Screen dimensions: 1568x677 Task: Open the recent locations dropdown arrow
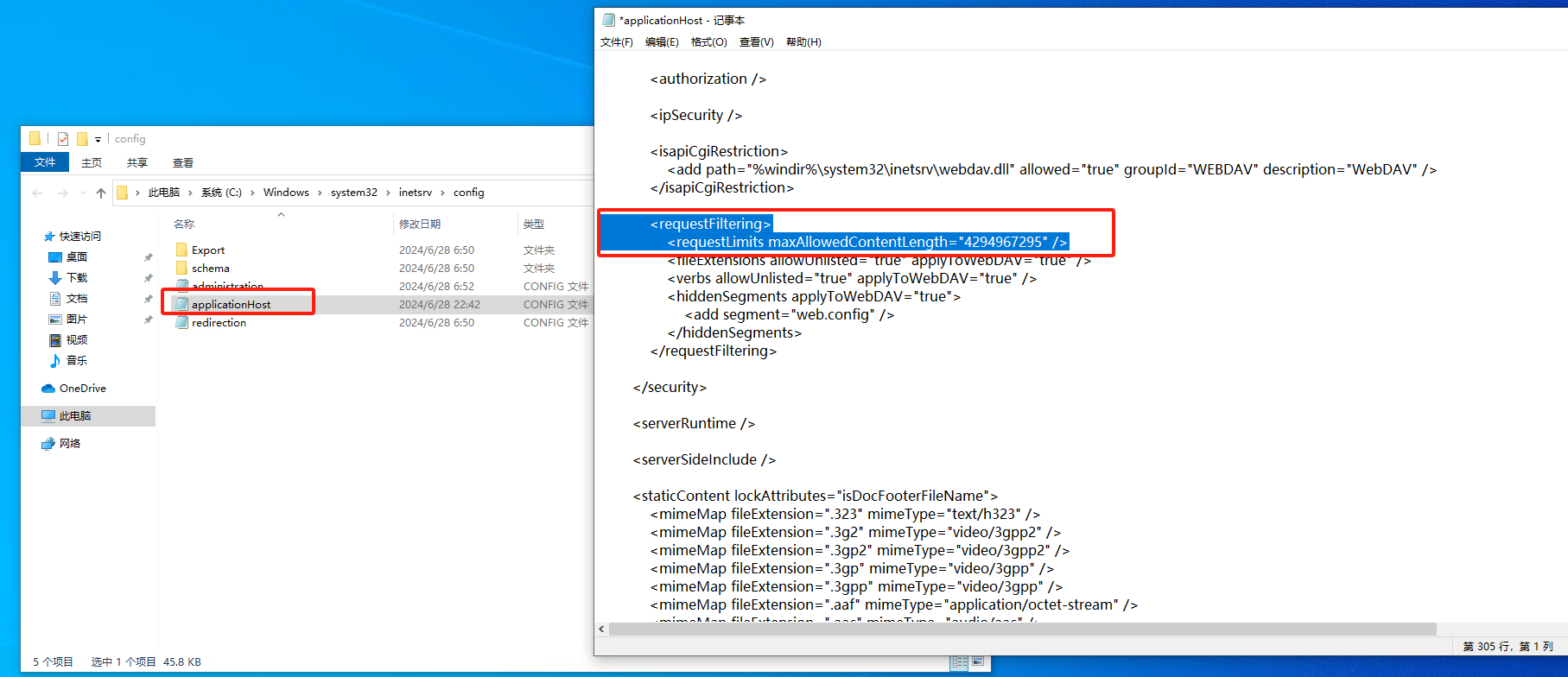83,193
